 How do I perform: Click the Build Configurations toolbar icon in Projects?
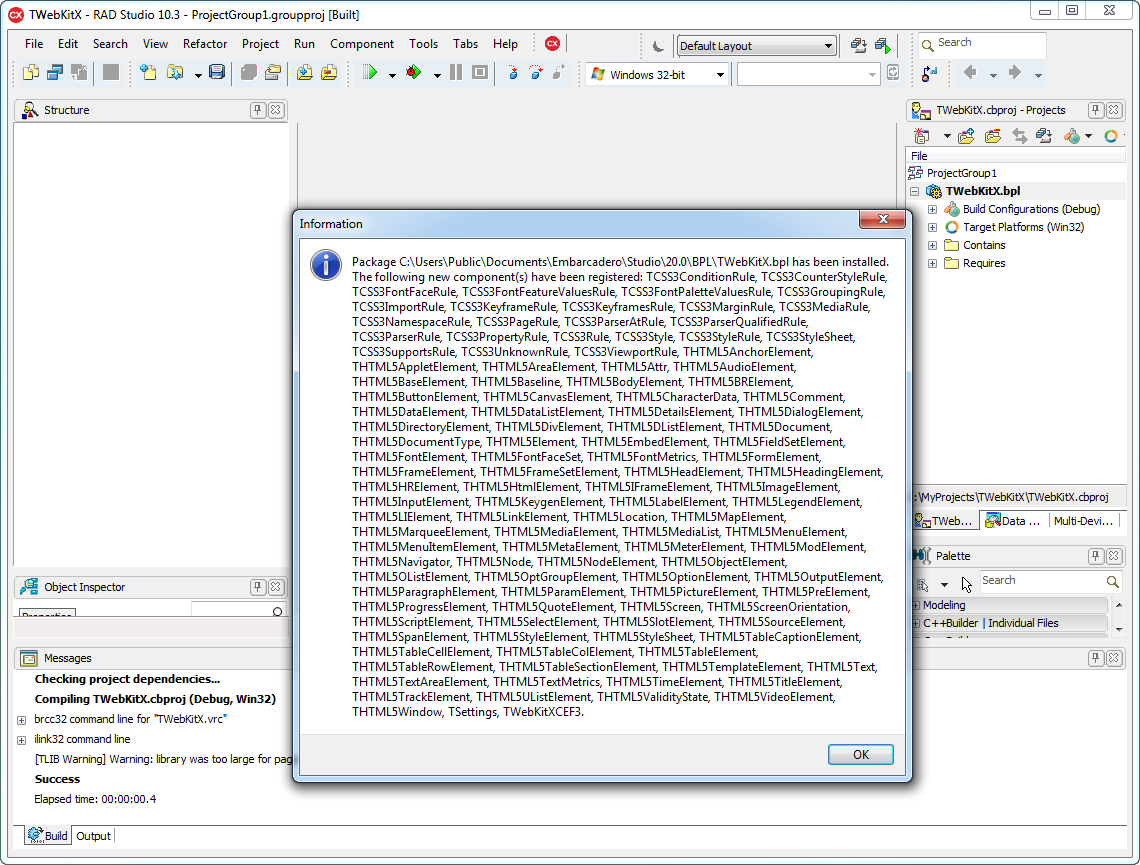(1072, 136)
